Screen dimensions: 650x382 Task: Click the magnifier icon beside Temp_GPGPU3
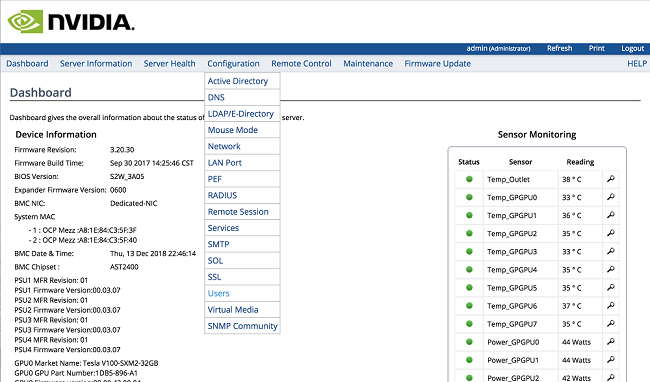point(611,251)
